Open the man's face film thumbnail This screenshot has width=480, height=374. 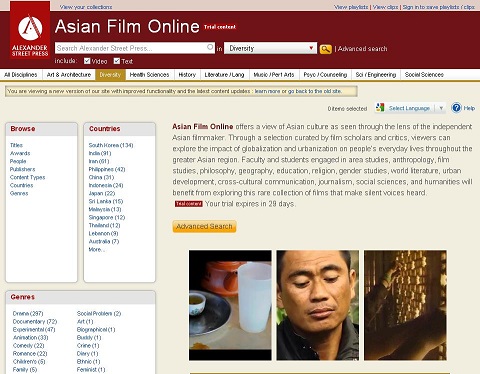pyautogui.click(x=318, y=305)
